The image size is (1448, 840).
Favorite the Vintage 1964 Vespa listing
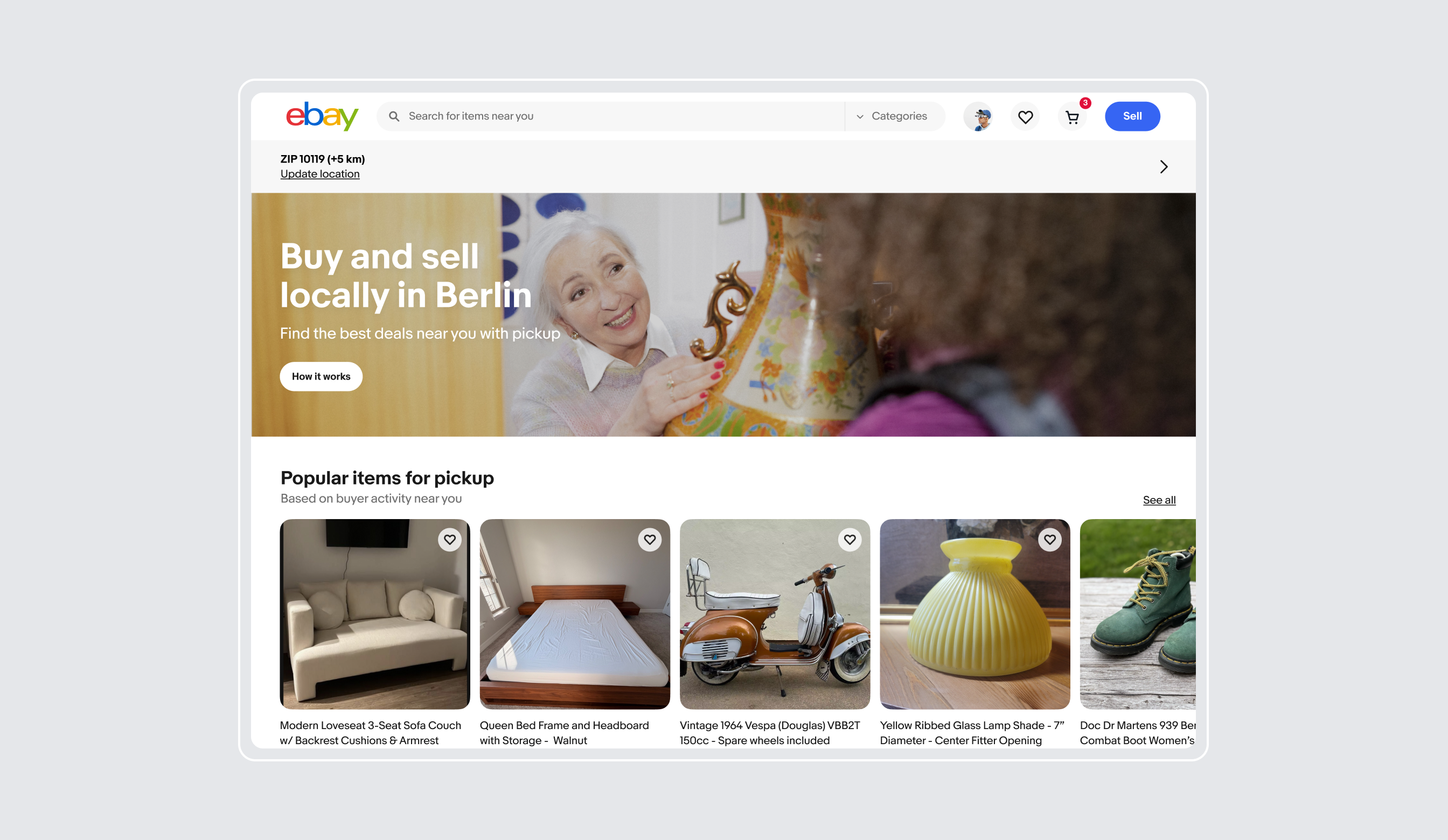(x=850, y=540)
